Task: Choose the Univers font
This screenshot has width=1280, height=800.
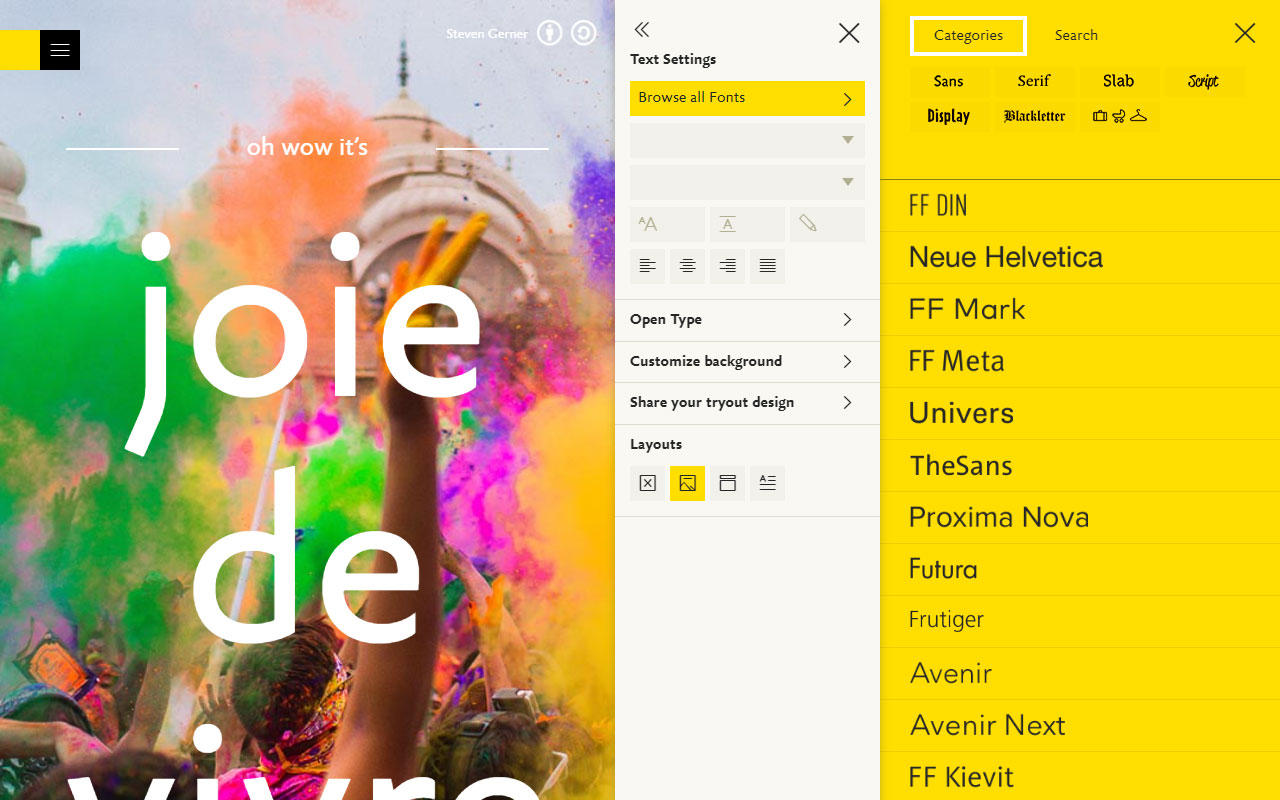Action: tap(1080, 414)
